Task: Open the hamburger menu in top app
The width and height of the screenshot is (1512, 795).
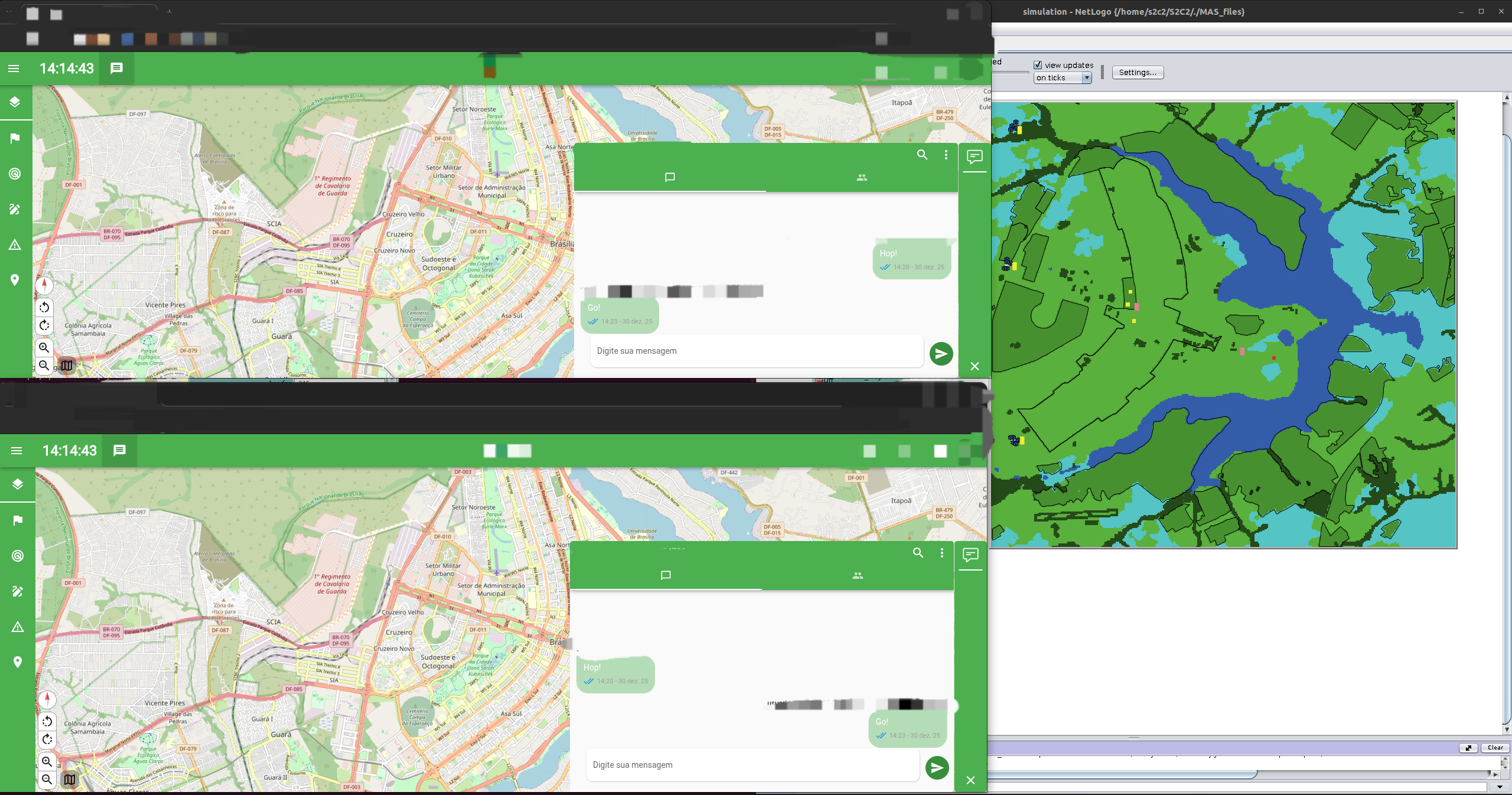Action: click(14, 69)
